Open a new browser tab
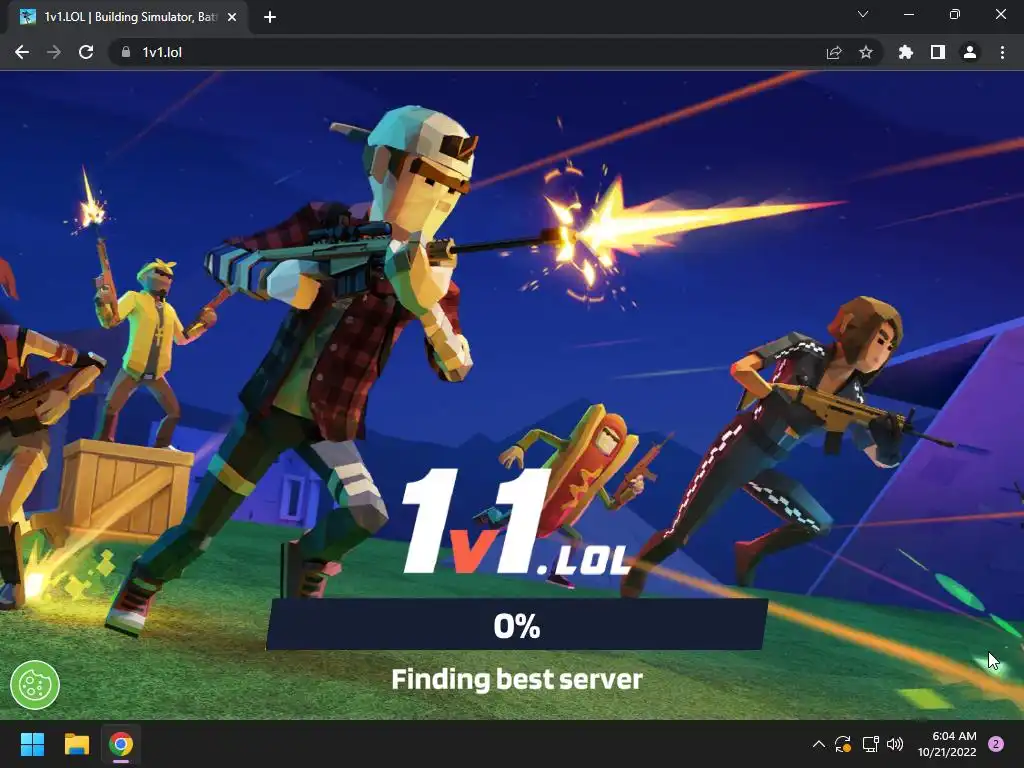 click(270, 17)
